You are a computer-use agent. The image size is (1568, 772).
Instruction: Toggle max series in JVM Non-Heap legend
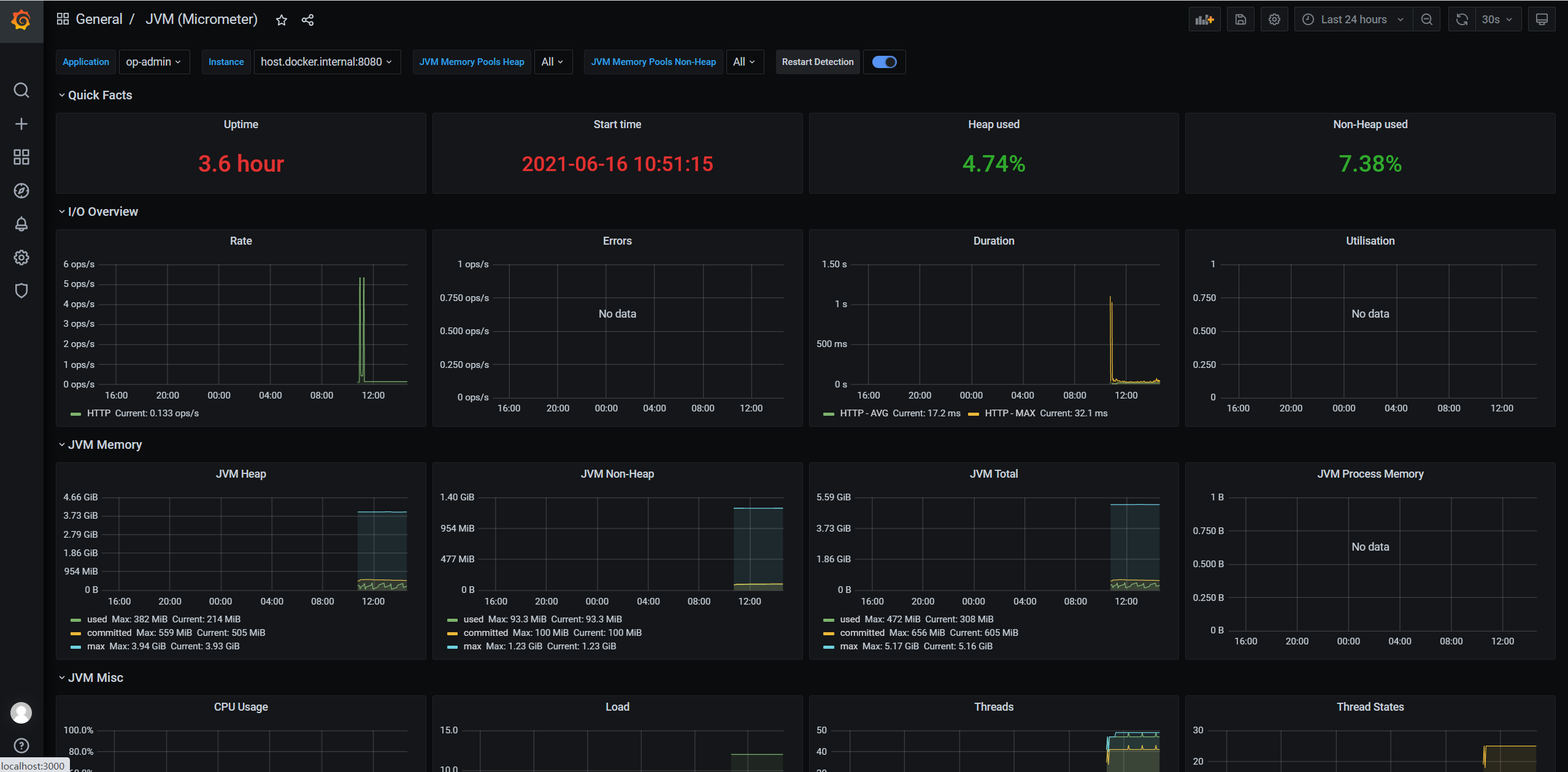tap(472, 646)
